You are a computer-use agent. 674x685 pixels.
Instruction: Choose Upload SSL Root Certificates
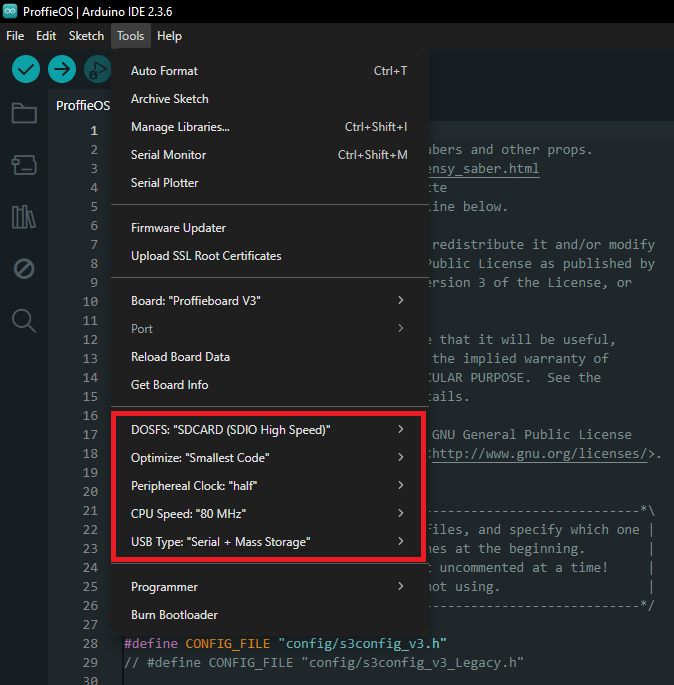click(269, 256)
